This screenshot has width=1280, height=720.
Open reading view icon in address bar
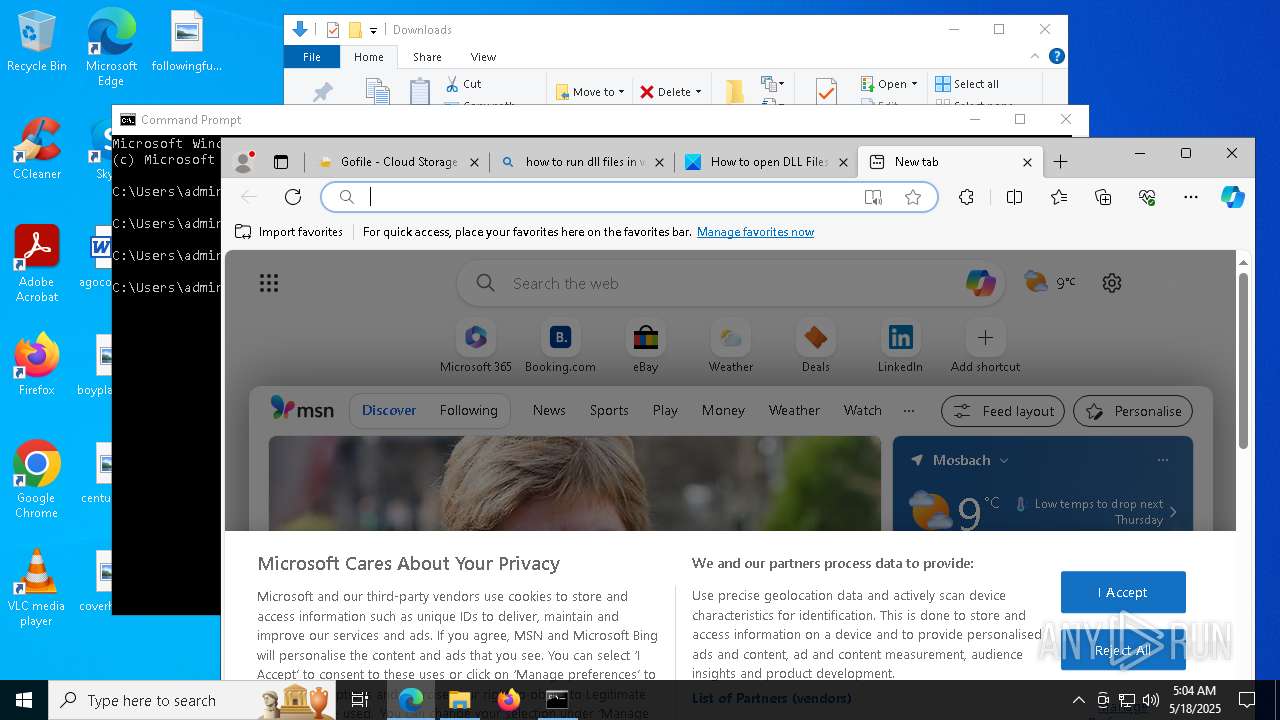pyautogui.click(x=873, y=197)
